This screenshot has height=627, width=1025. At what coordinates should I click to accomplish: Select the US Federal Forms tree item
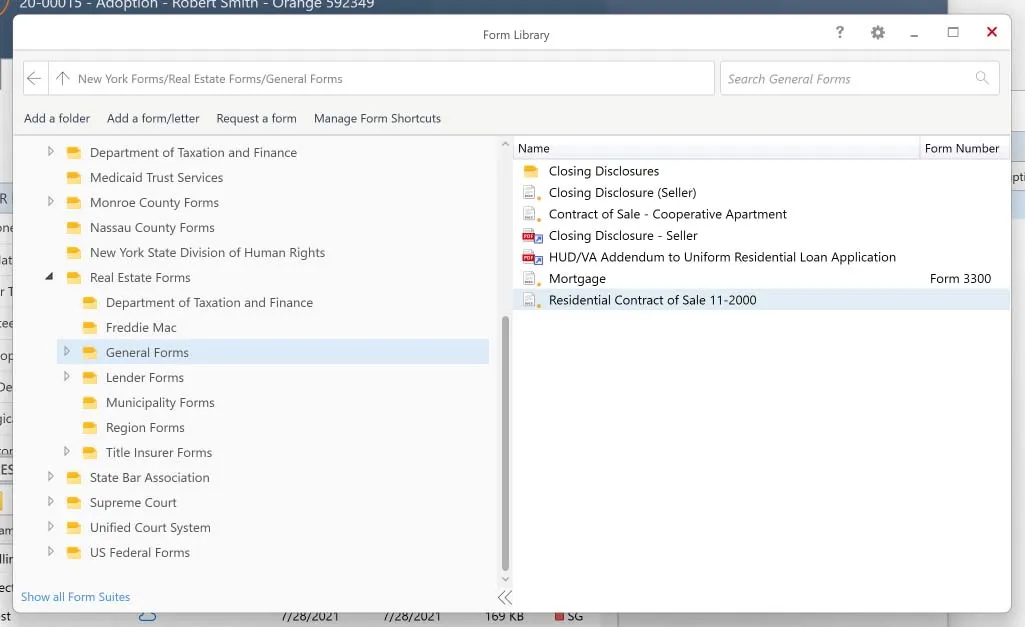click(x=139, y=553)
